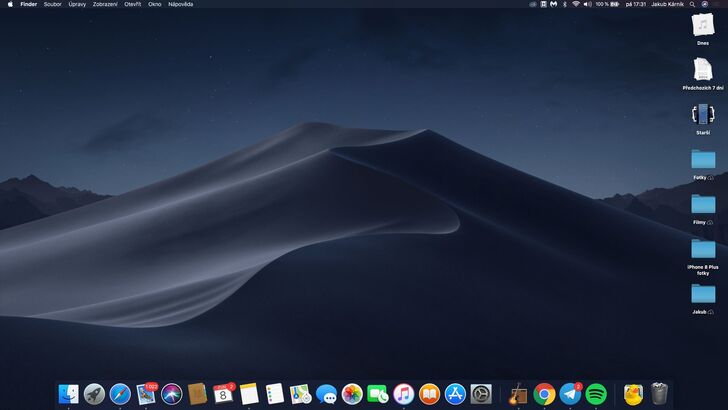Screen dimensions: 728x410
Task: Open Spotlight search magnifier
Action: click(x=692, y=4)
